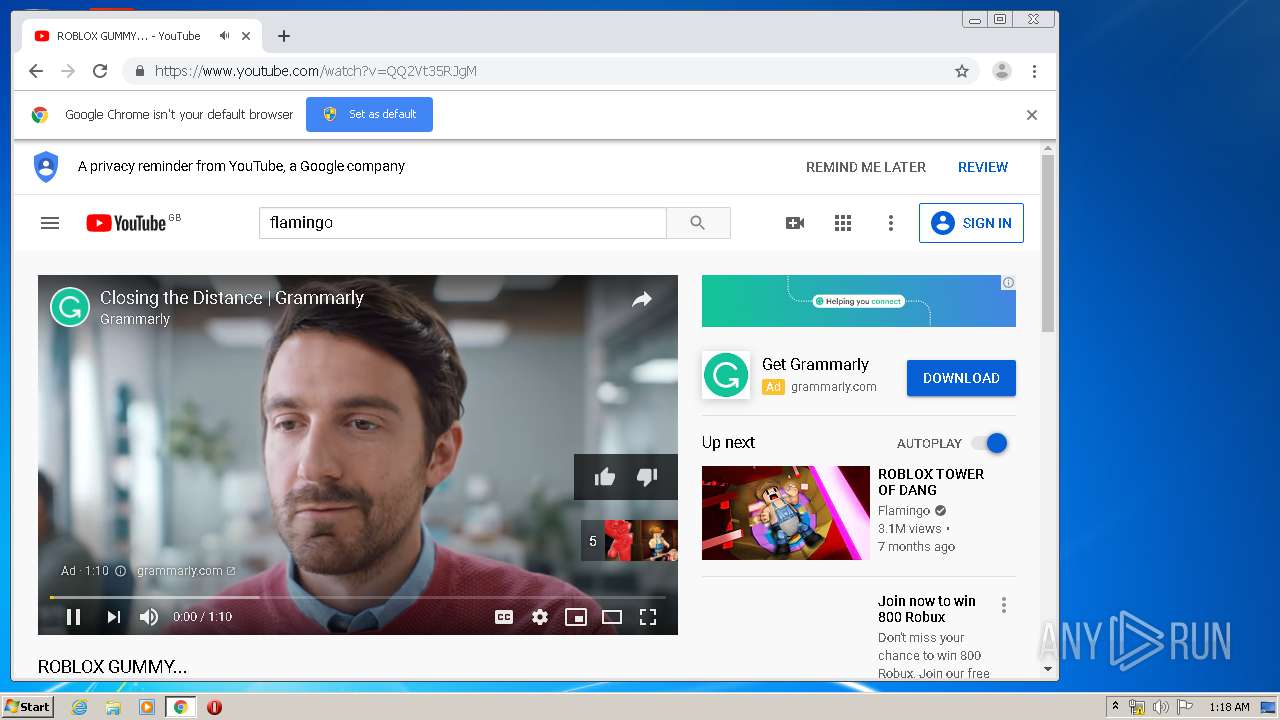
Task: Open the media player taskbar icon
Action: (147, 707)
